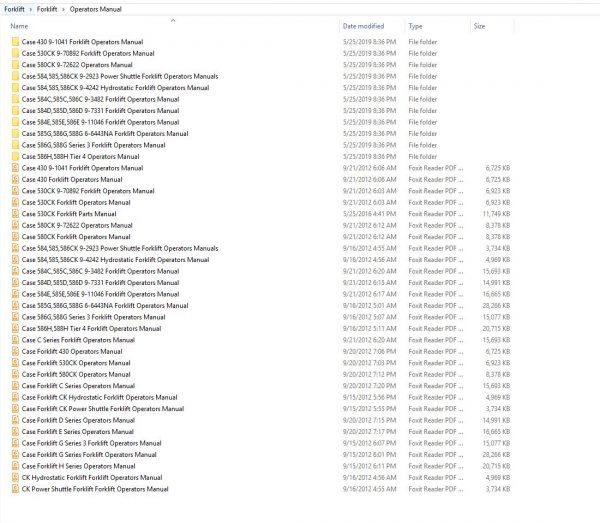This screenshot has width=600, height=523.
Task: Click folder icon of Case 586H,588H Tier 4 Operators Manual
Action: click(15, 156)
